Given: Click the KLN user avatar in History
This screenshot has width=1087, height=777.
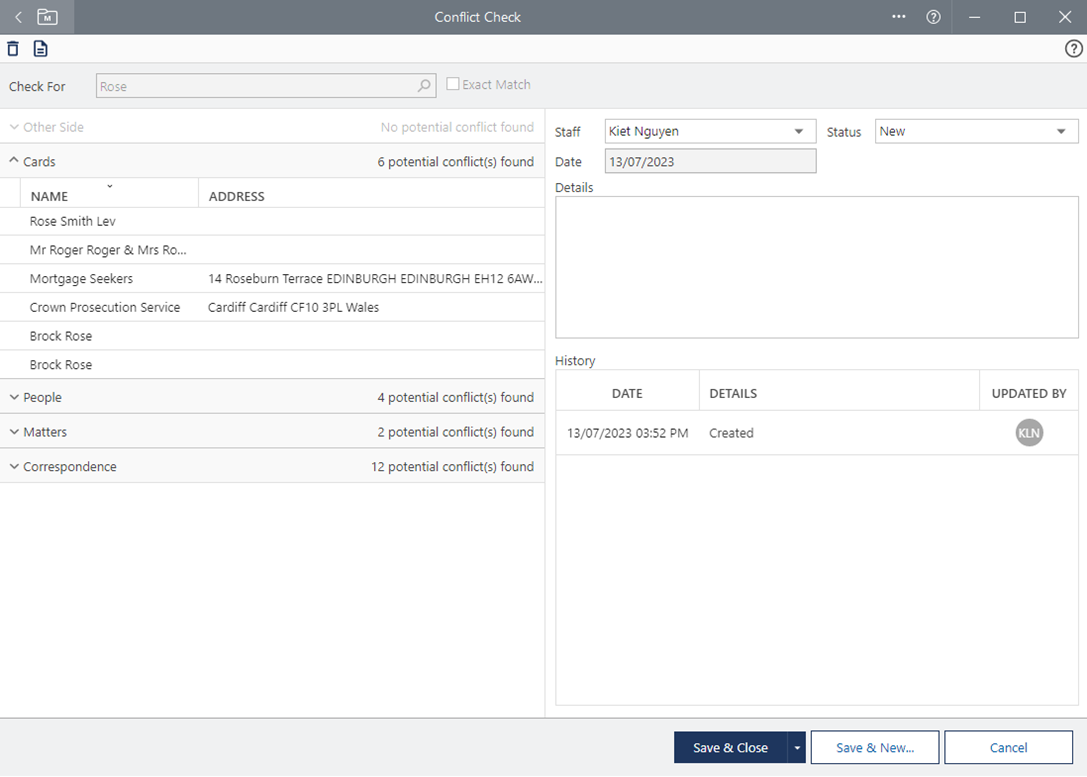Looking at the screenshot, I should [x=1029, y=433].
